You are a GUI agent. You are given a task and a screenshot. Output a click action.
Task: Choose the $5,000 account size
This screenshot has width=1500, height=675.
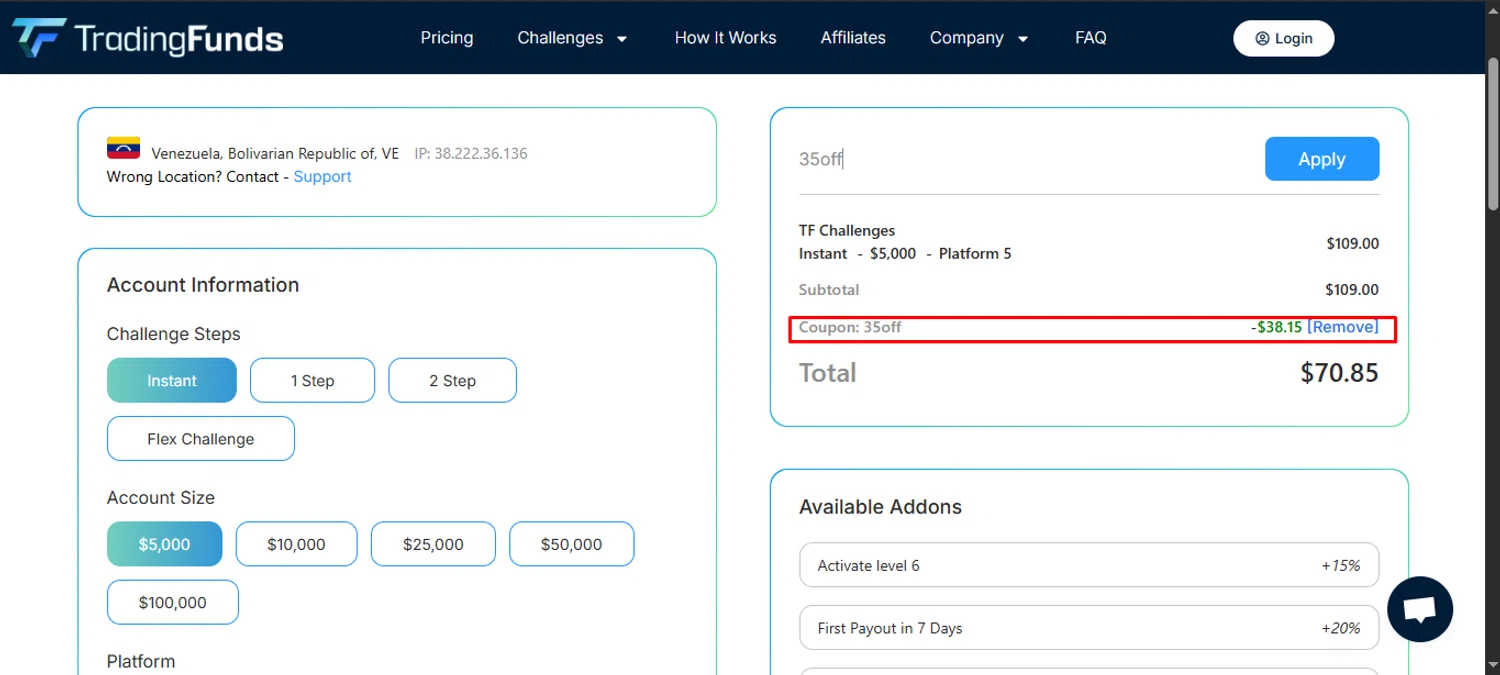[165, 544]
